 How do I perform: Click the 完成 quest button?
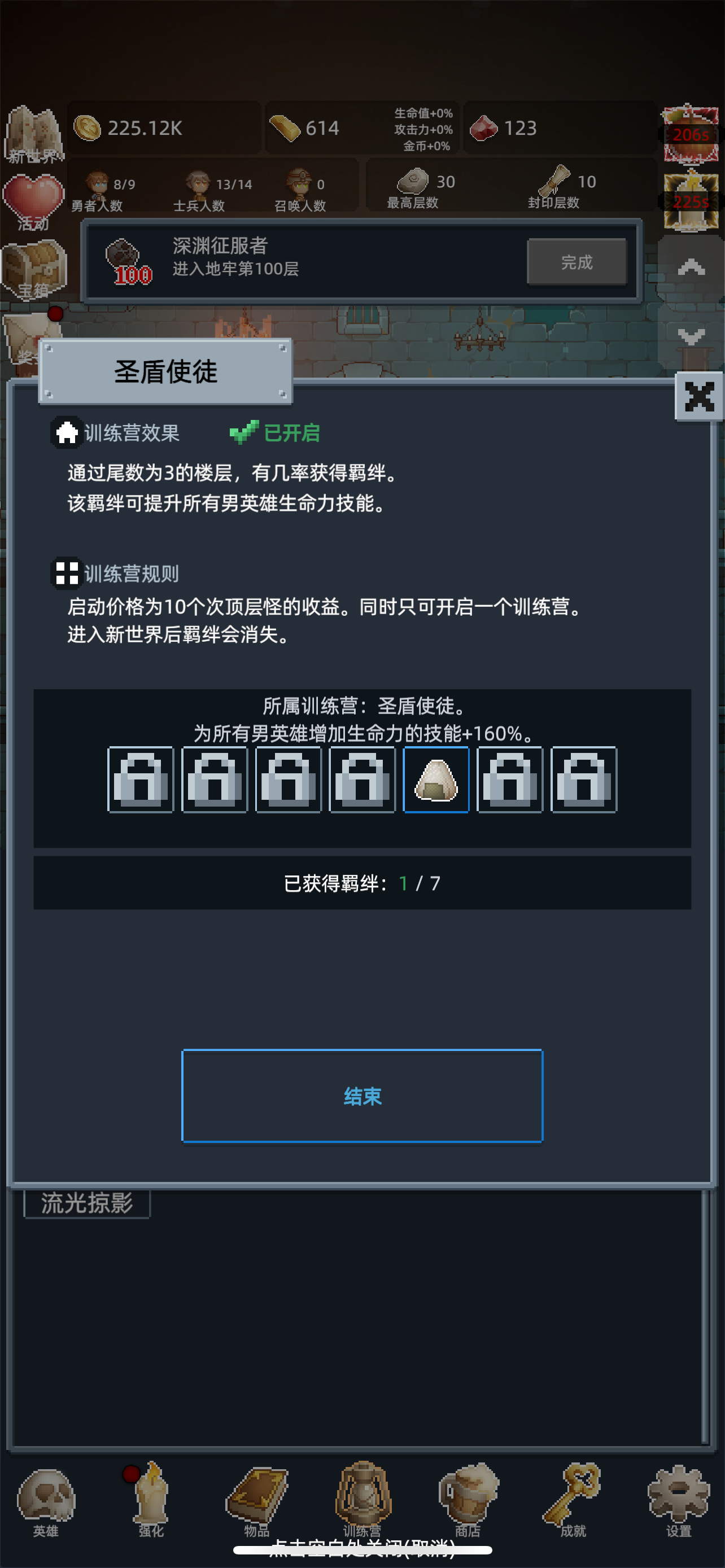click(576, 262)
